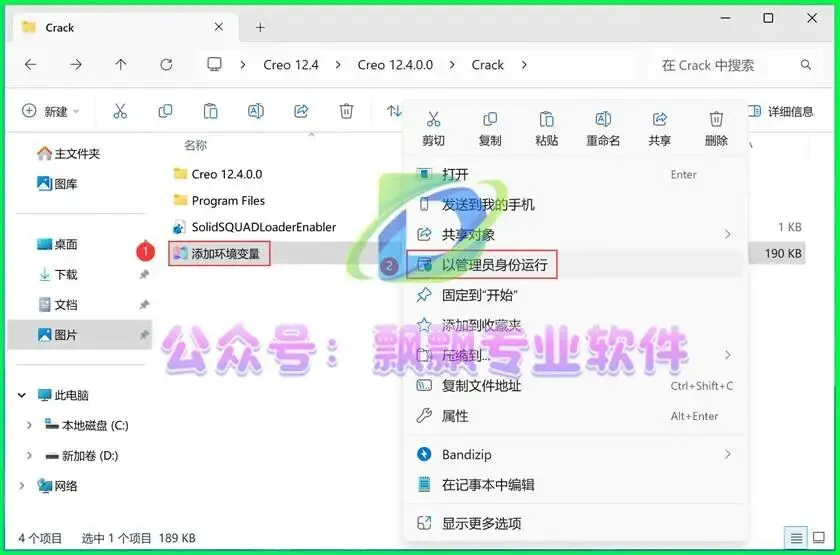
Task: Click the toolbar Rename icon
Action: pos(256,111)
